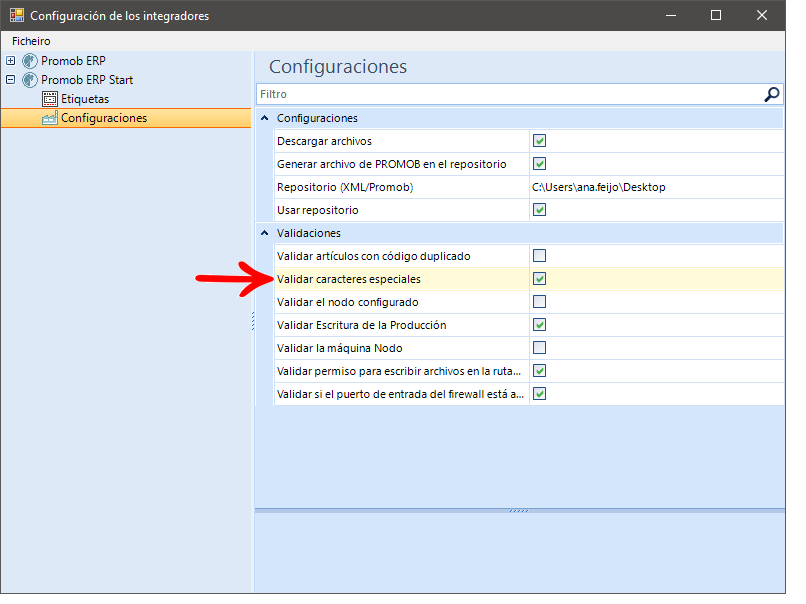Uncheck Descargar archivos checkbox

(x=539, y=140)
